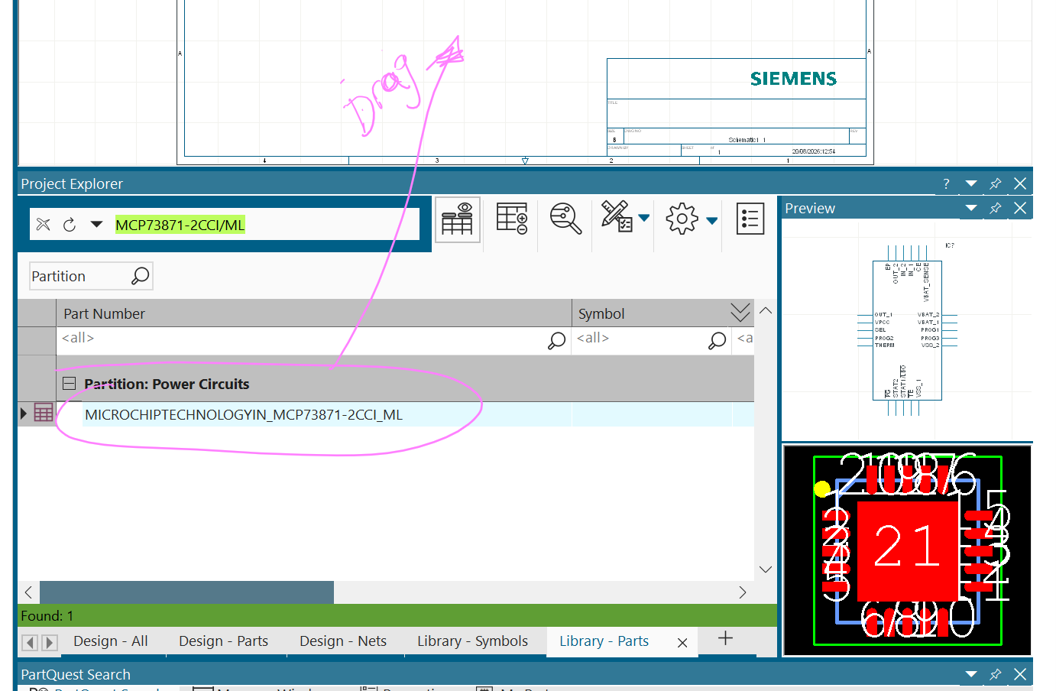Pin the Project Explorer panel
Viewport: 1056px width, 691px height.
click(x=995, y=183)
